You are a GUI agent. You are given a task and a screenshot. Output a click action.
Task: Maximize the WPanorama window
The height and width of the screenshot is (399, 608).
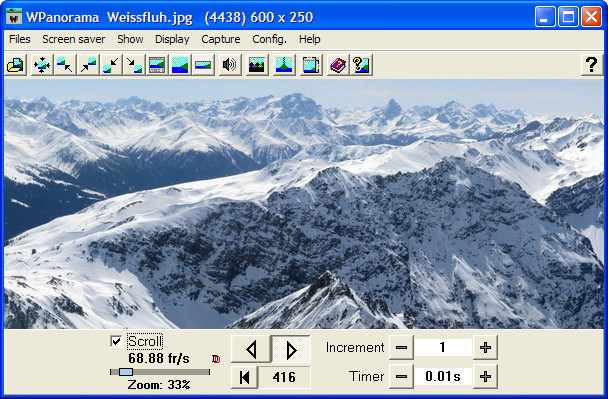click(x=568, y=17)
